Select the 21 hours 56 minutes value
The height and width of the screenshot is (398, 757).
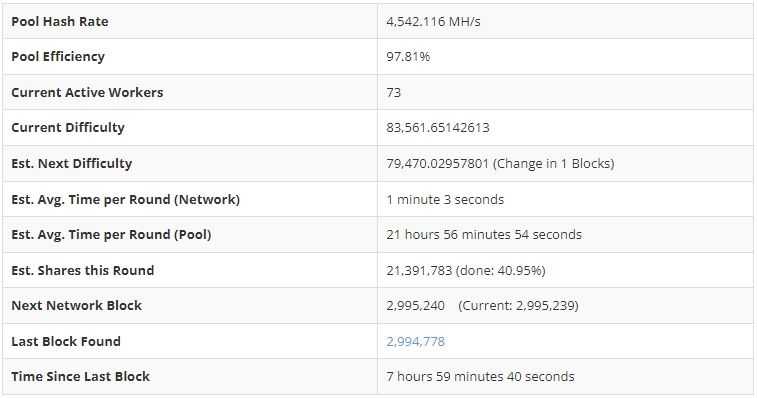pyautogui.click(x=449, y=235)
